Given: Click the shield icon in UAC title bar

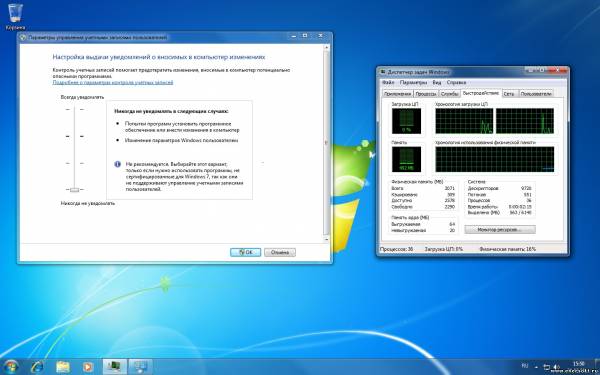Looking at the screenshot, I should point(23,38).
